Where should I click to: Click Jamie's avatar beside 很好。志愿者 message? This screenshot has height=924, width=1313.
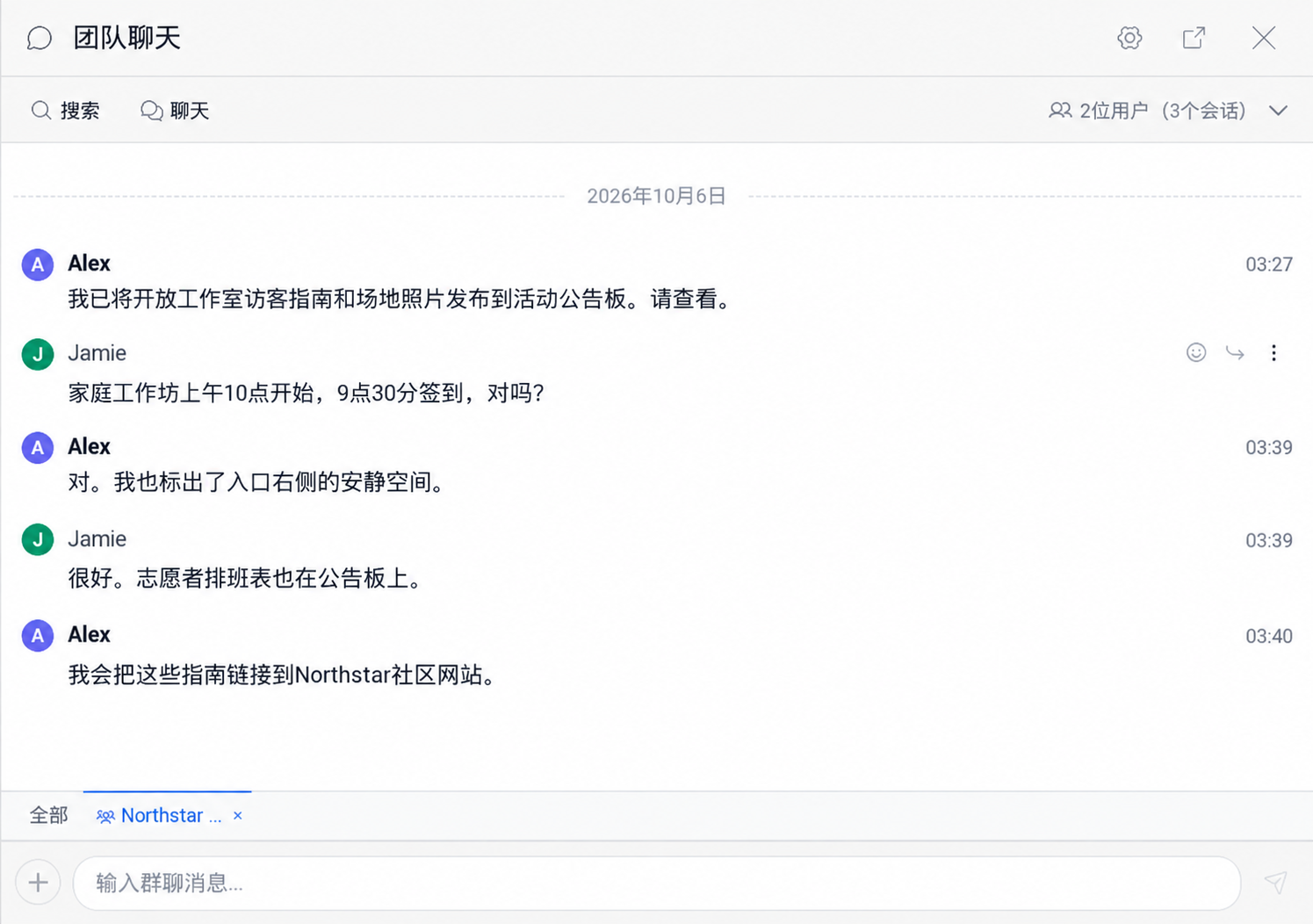38,539
